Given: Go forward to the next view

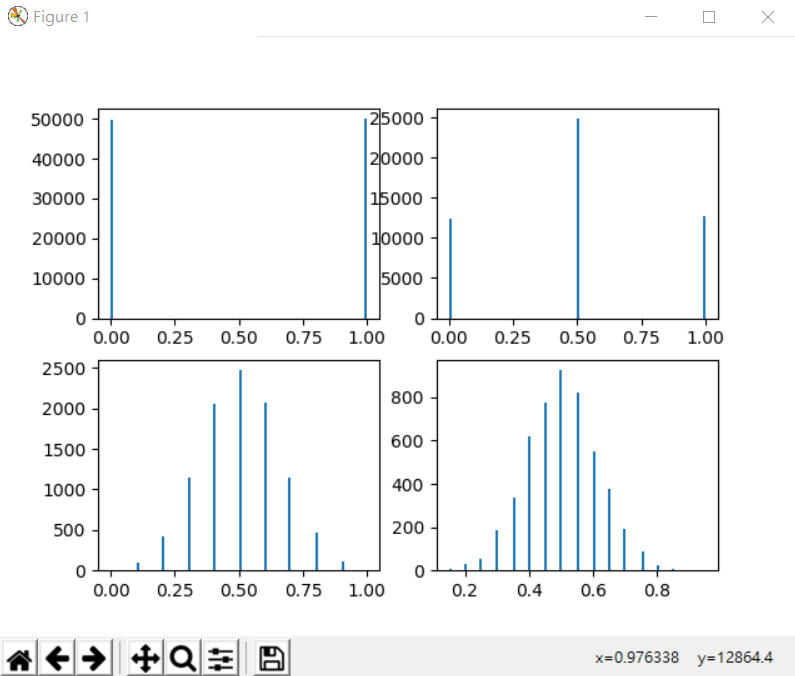Looking at the screenshot, I should 93,657.
